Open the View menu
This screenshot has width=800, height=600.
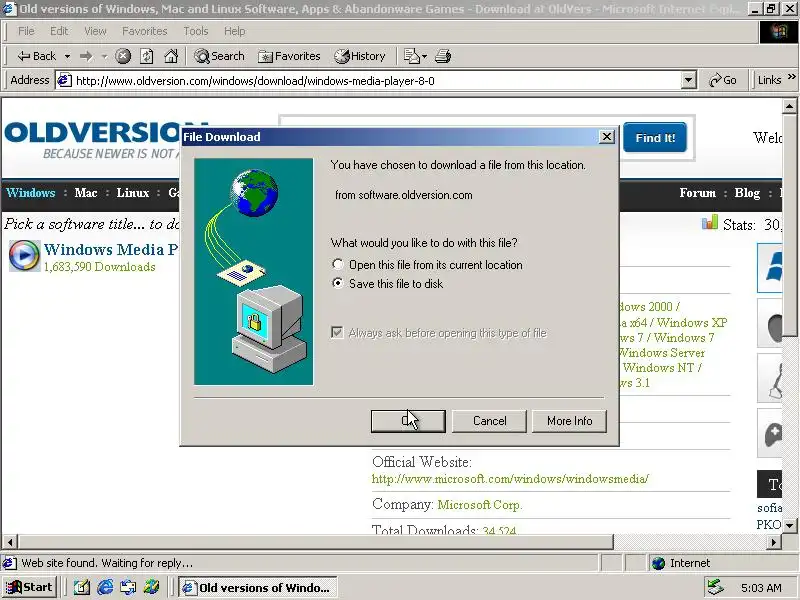point(95,31)
